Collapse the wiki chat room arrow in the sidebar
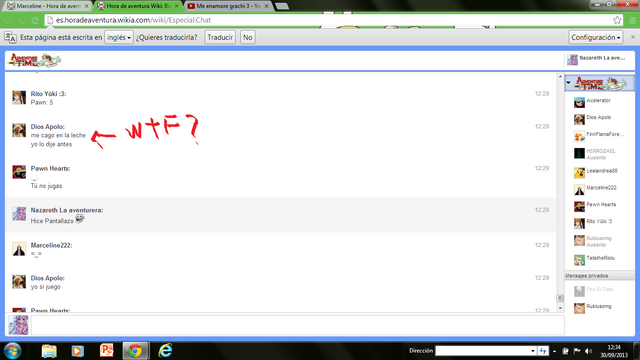 569,83
